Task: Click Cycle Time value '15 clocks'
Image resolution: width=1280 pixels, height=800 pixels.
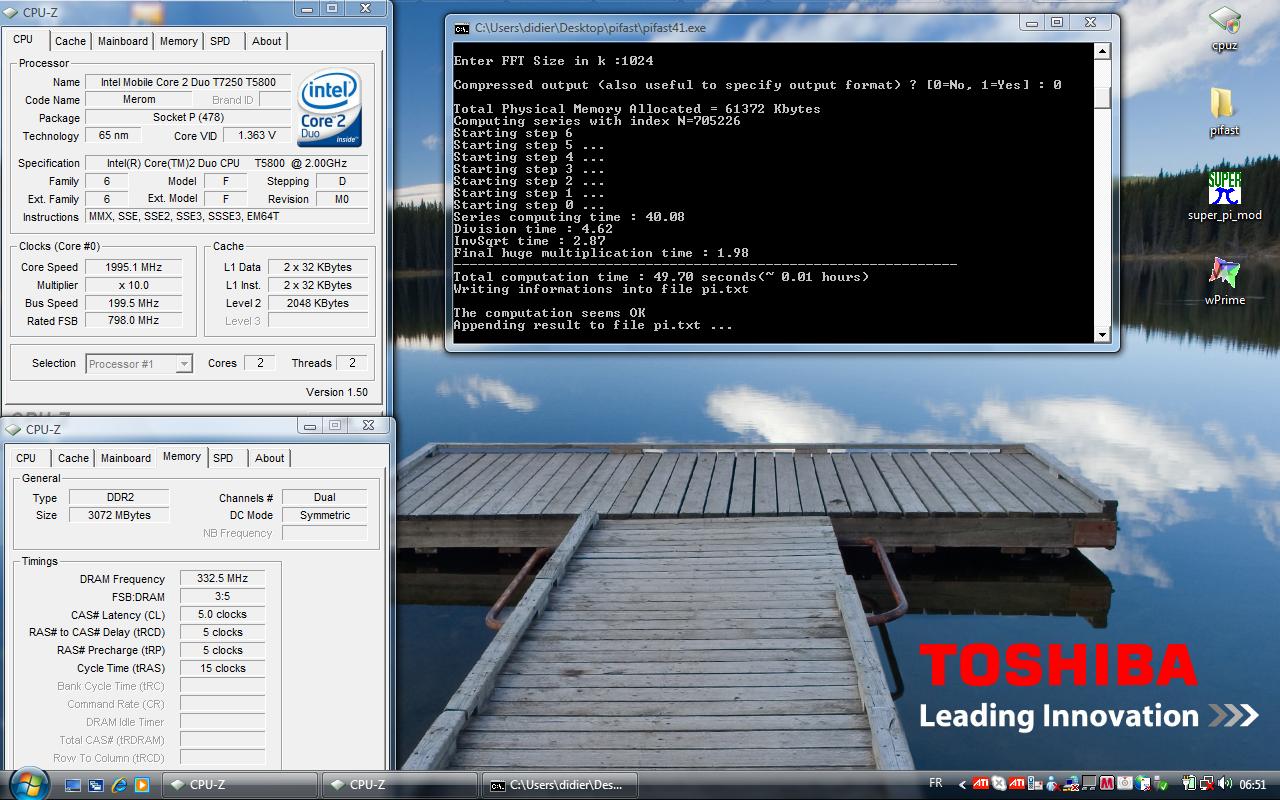Action: [222, 668]
